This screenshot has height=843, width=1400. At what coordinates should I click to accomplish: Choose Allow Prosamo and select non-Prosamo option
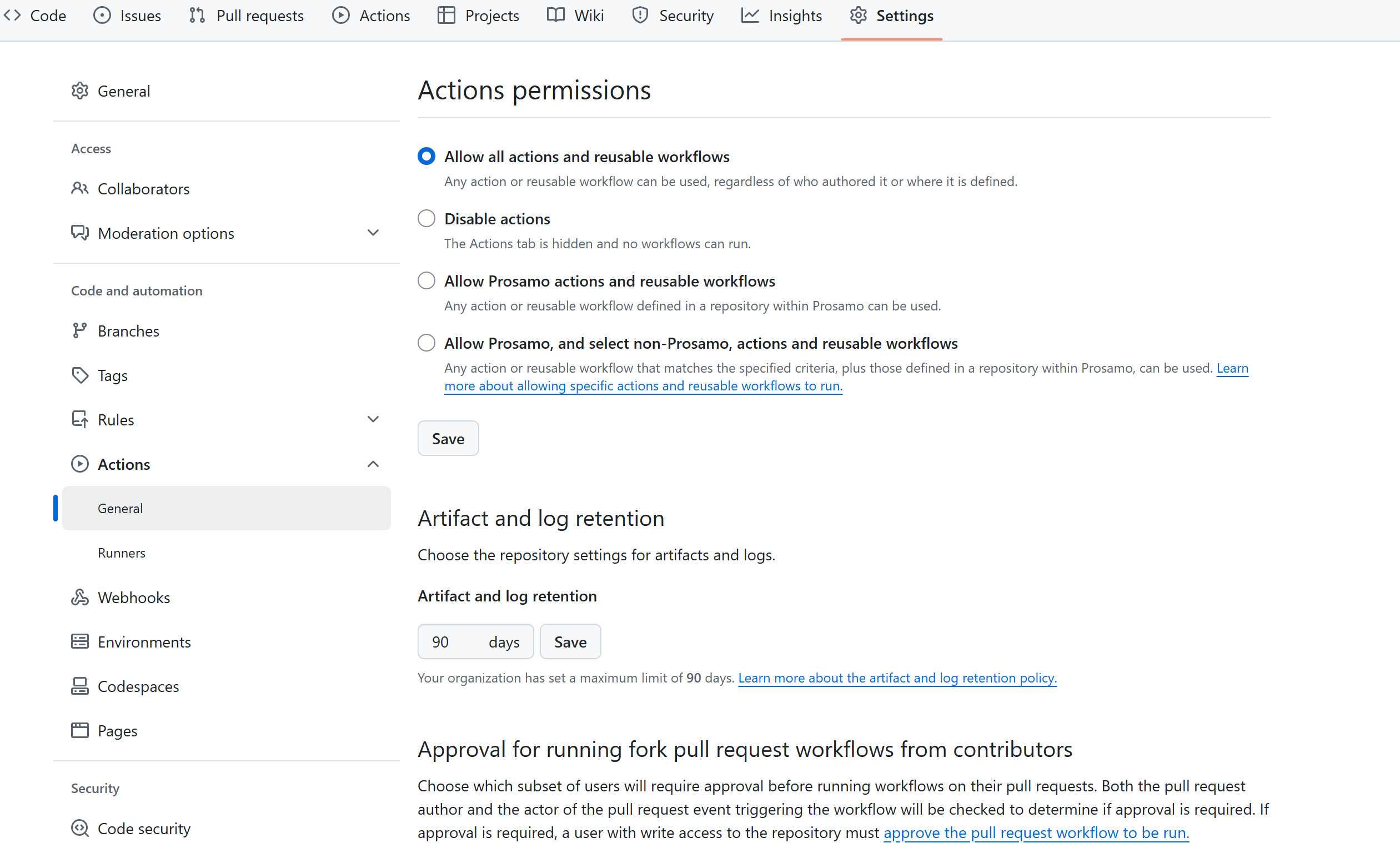[426, 343]
